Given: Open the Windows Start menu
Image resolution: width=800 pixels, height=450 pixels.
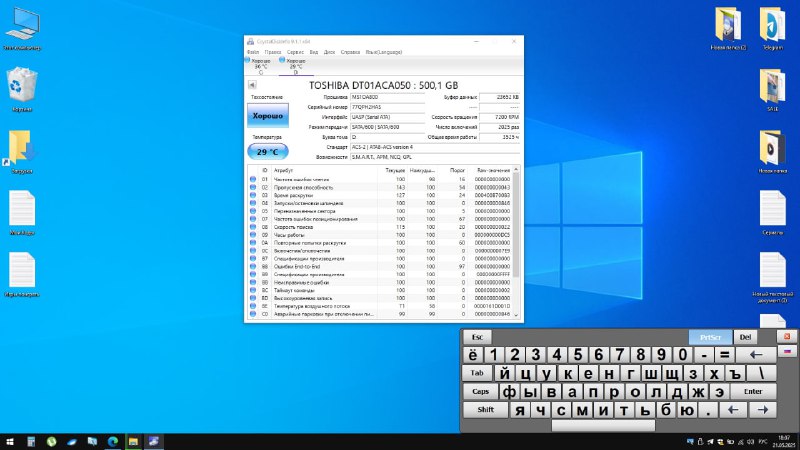Looking at the screenshot, I should [10, 441].
